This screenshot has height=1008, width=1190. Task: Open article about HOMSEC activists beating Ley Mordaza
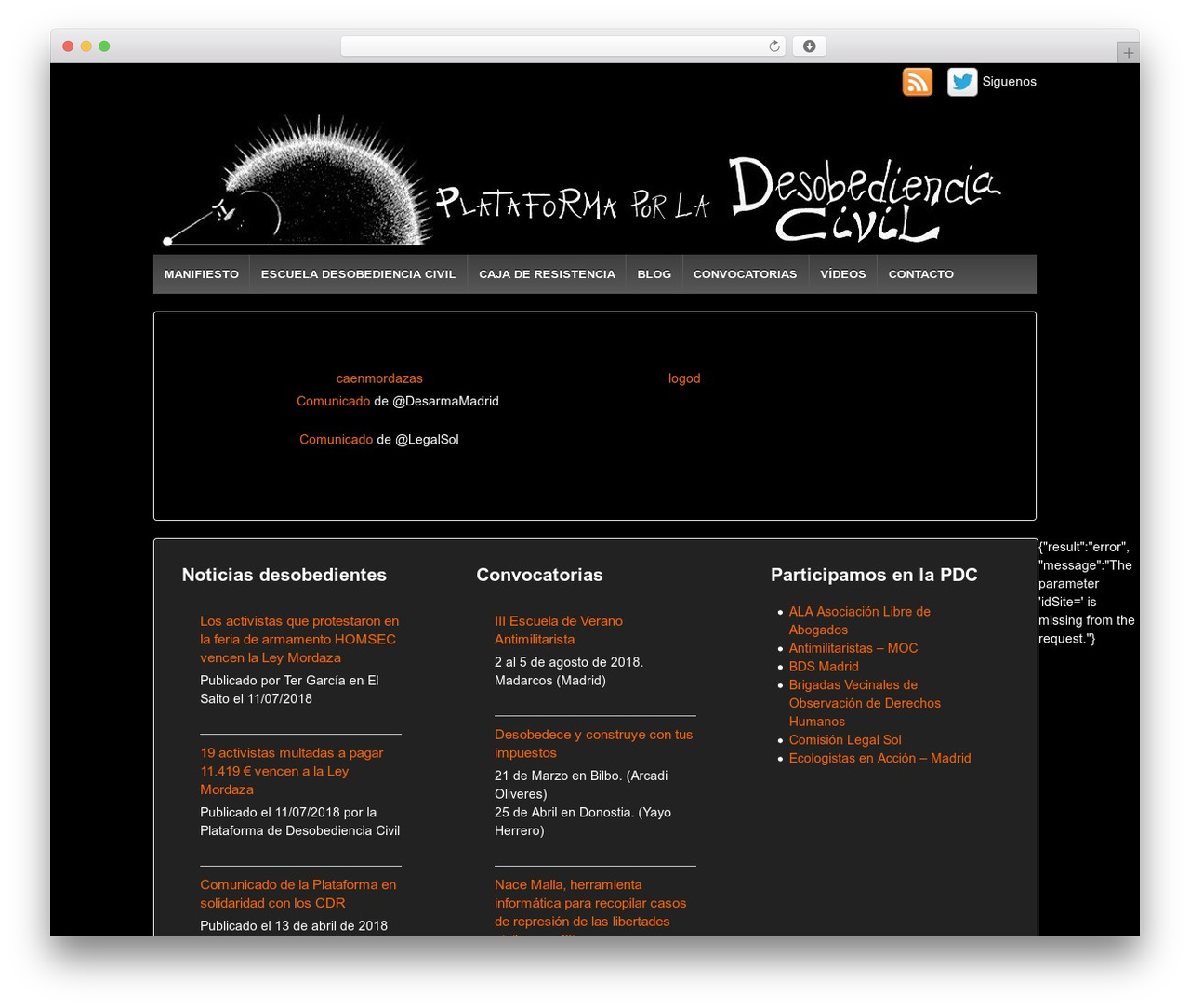point(299,640)
